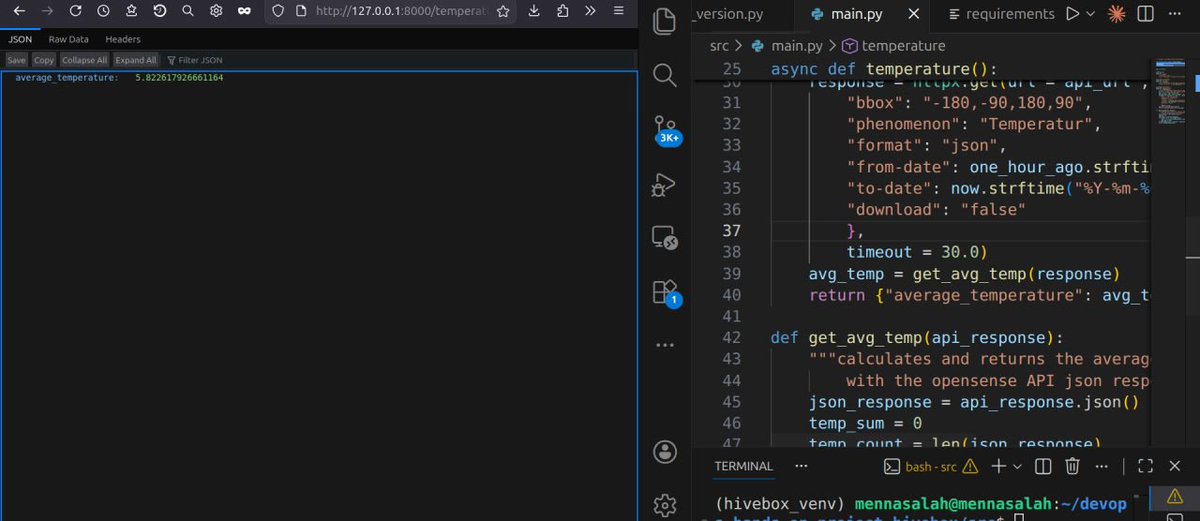Click the private mask icon in browser toolbar
Image resolution: width=1200 pixels, height=521 pixels.
tap(244, 12)
